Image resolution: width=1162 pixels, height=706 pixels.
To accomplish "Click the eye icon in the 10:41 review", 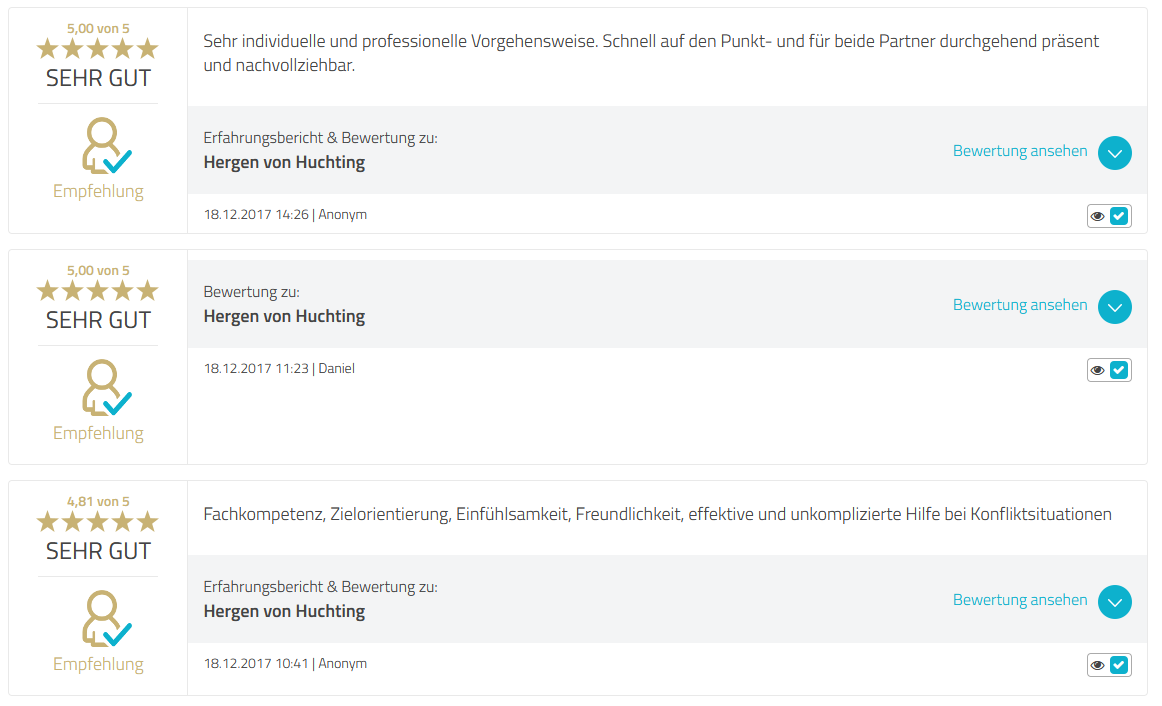I will coord(1098,665).
